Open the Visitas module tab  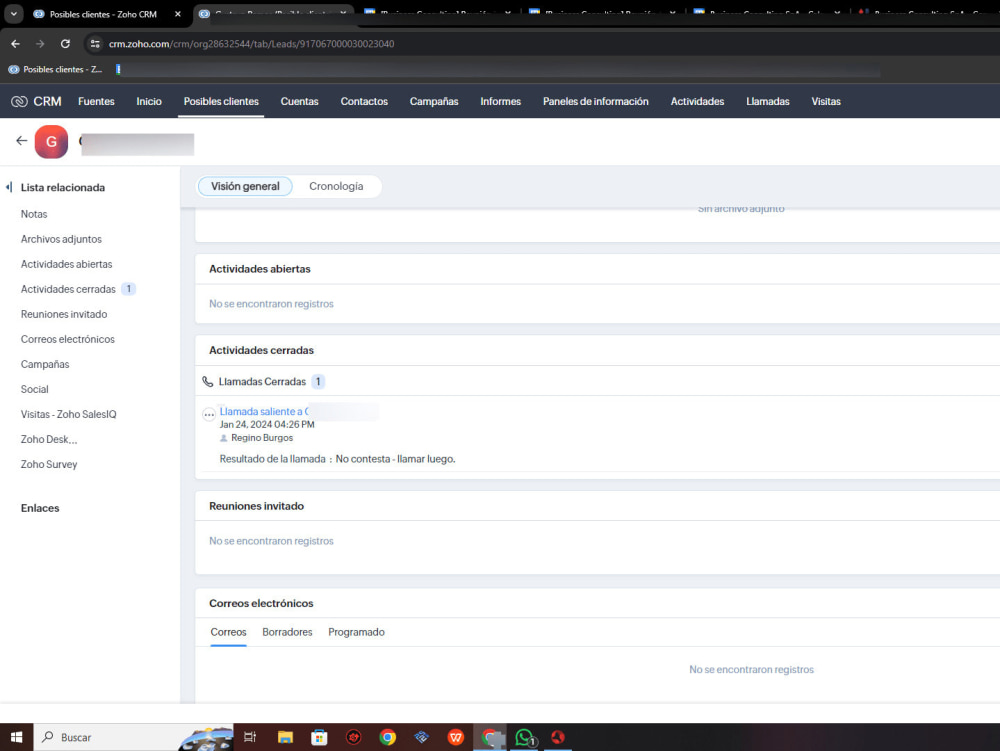click(x=826, y=101)
